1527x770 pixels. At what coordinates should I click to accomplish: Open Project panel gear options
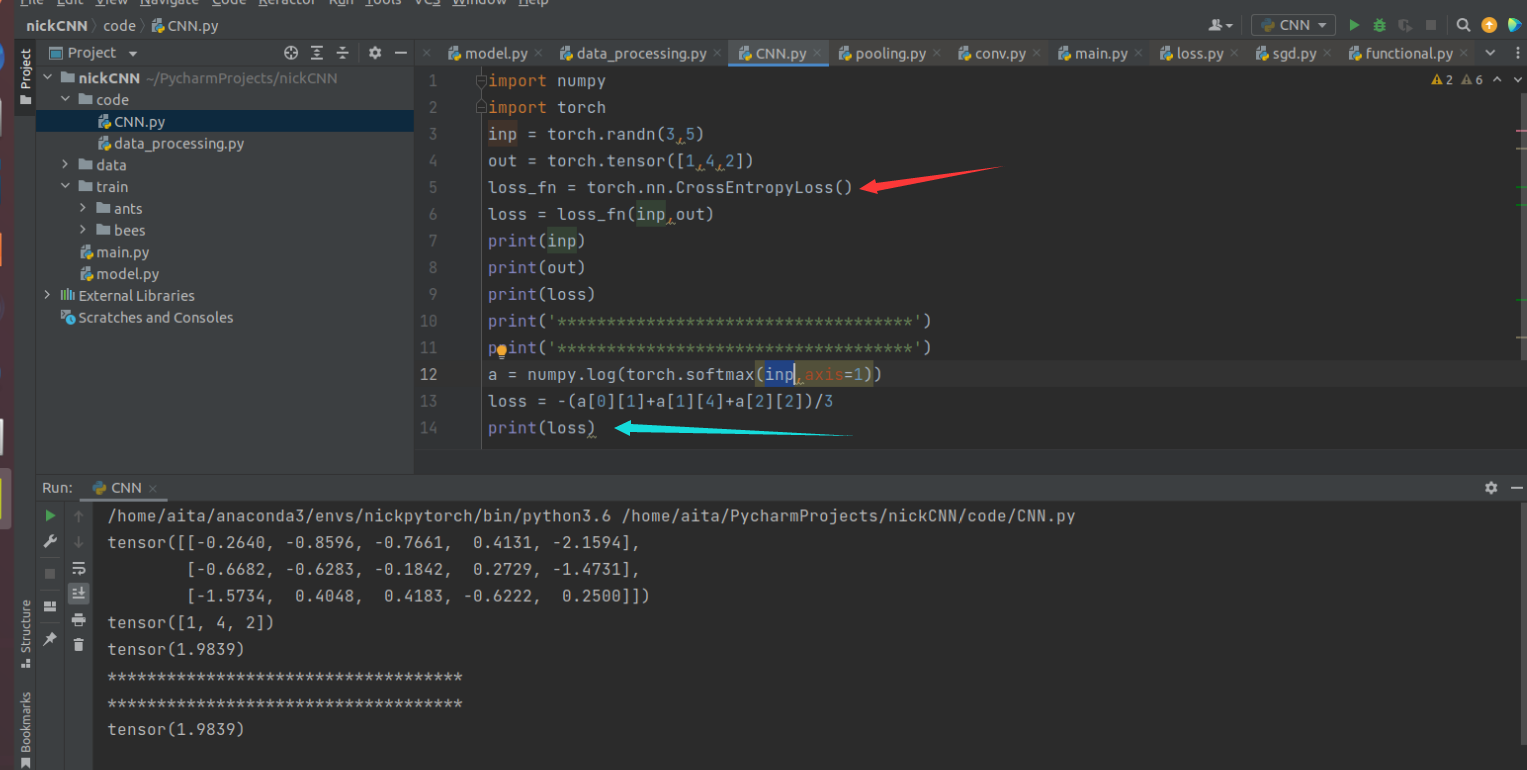pyautogui.click(x=375, y=53)
